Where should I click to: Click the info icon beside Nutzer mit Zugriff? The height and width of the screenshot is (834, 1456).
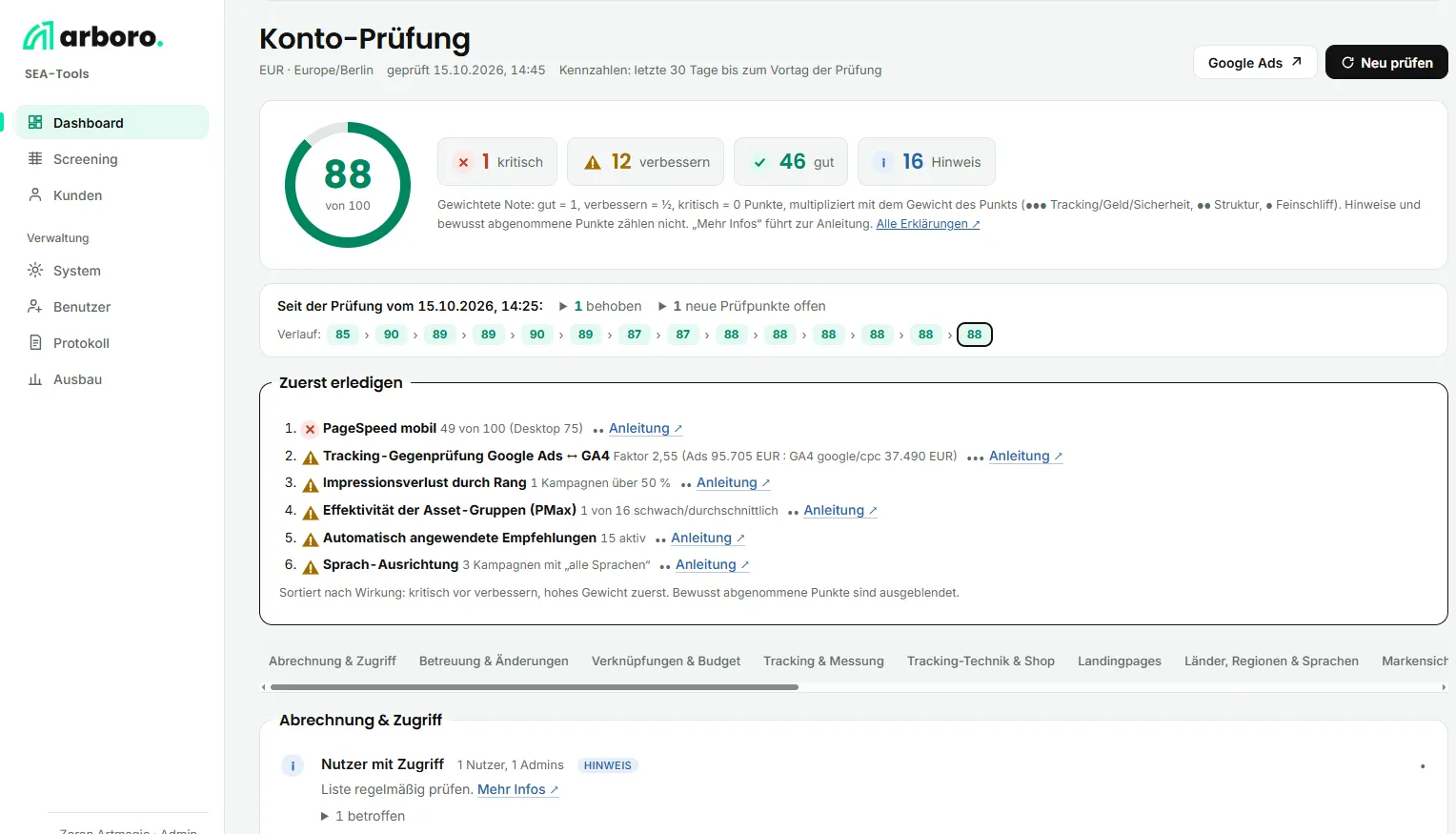pyautogui.click(x=293, y=765)
